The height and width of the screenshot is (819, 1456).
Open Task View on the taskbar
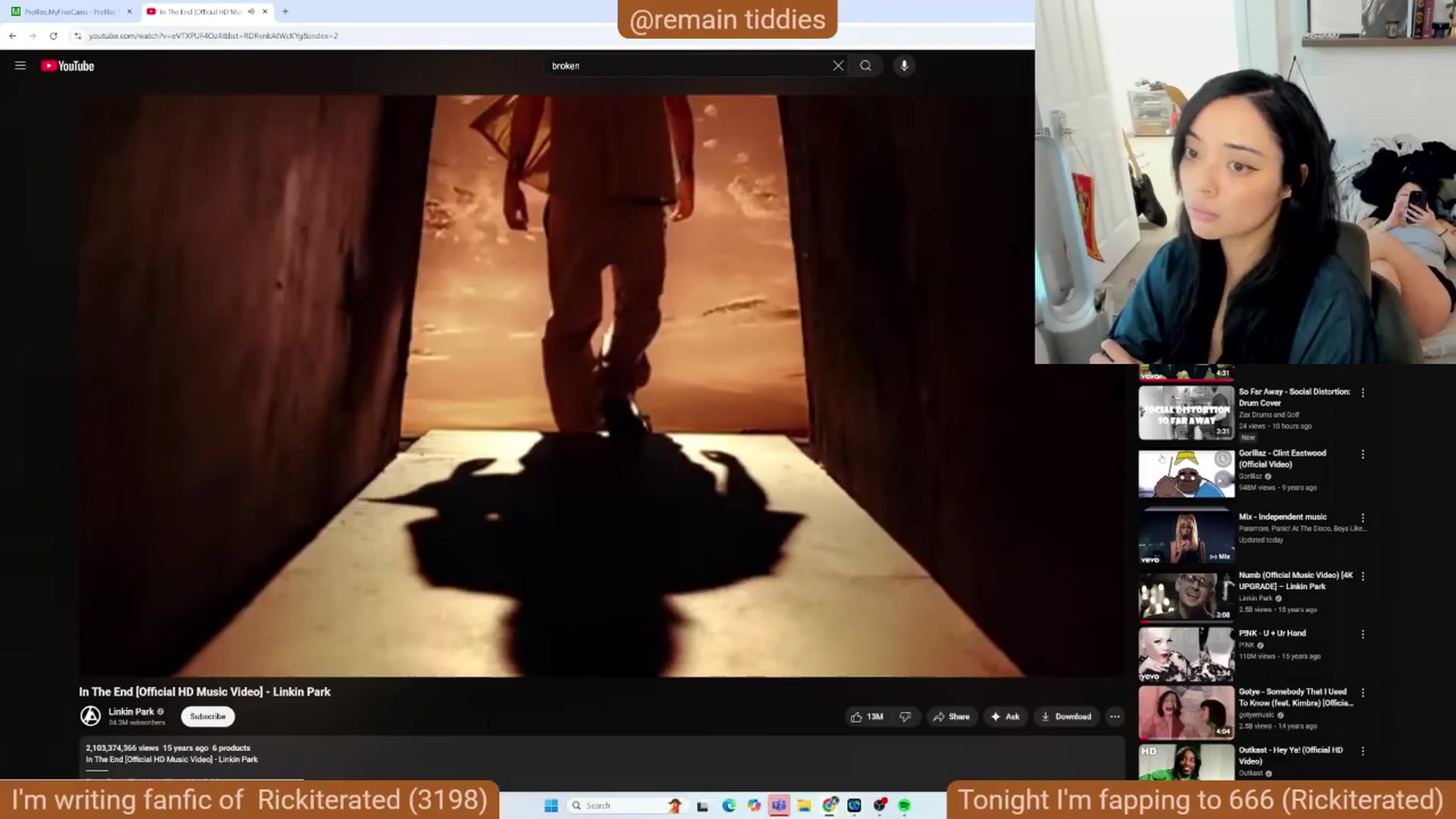[702, 805]
